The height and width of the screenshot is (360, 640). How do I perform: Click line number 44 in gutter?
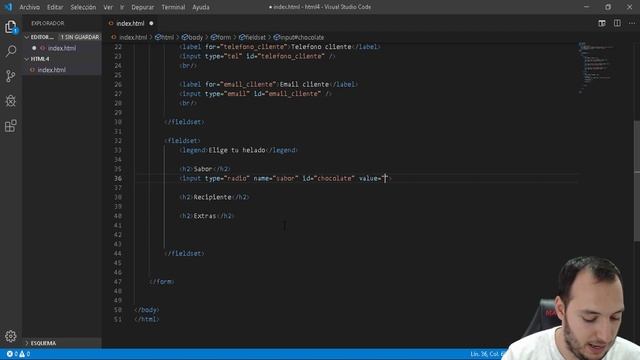[x=118, y=253]
